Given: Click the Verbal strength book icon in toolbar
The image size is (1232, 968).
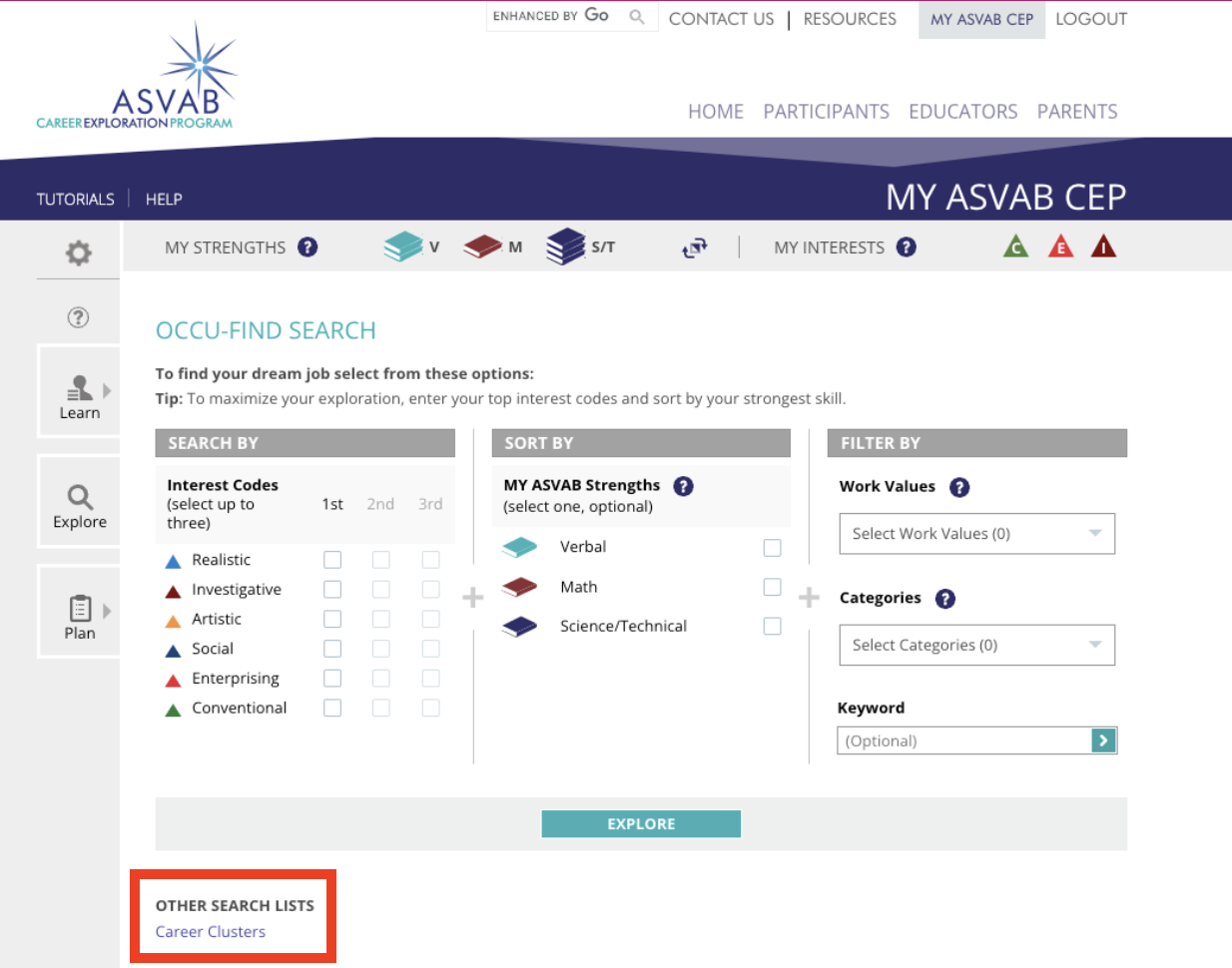Looking at the screenshot, I should tap(403, 246).
